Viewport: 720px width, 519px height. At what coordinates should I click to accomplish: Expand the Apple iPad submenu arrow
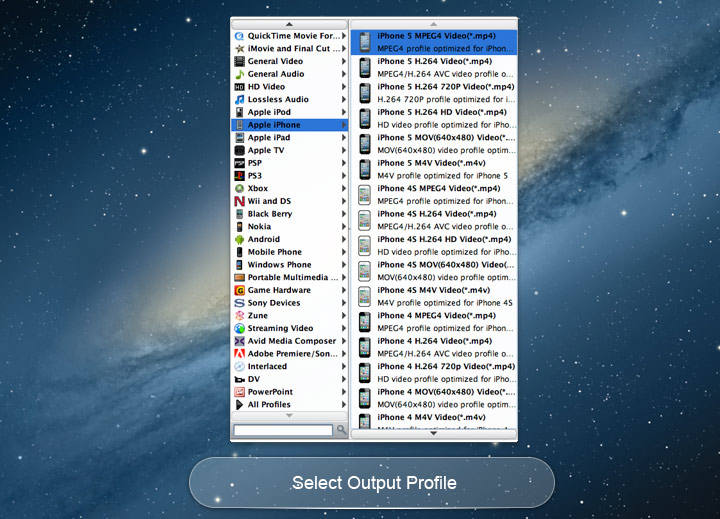tap(343, 137)
